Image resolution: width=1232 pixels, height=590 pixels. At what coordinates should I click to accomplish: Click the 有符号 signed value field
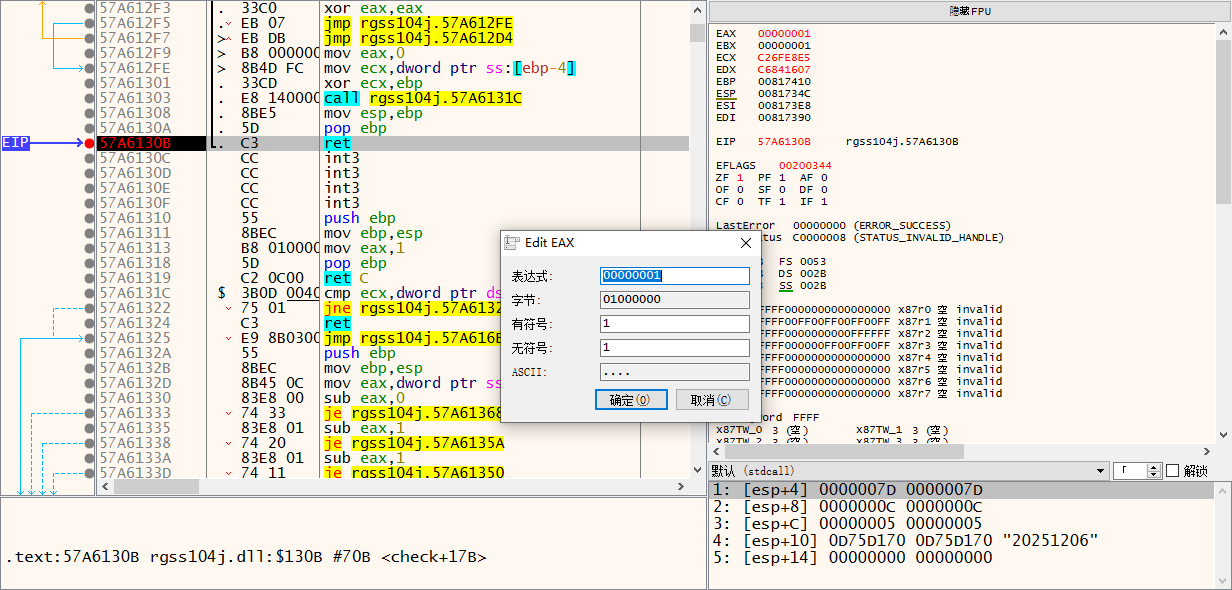pyautogui.click(x=674, y=324)
